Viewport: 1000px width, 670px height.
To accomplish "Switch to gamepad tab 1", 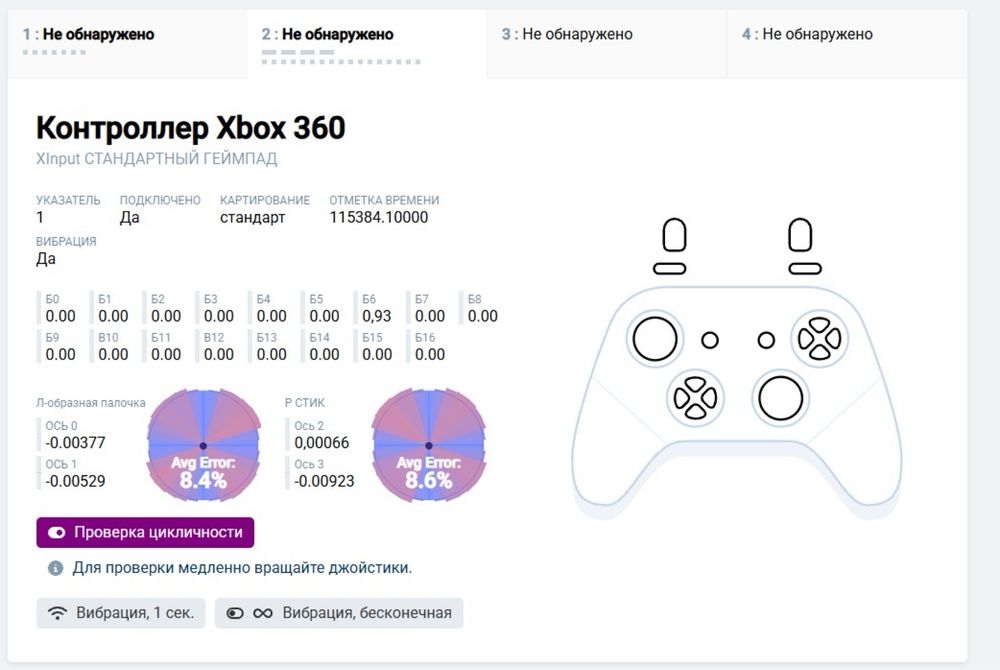I will point(128,44).
